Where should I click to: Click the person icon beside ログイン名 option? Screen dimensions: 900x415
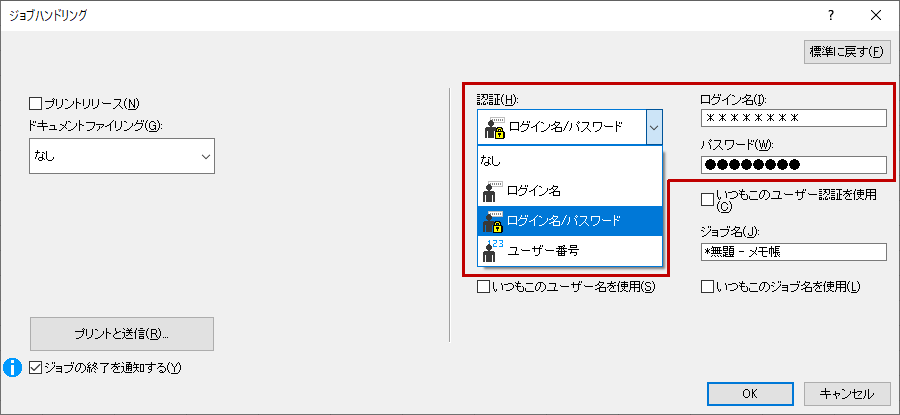point(490,191)
